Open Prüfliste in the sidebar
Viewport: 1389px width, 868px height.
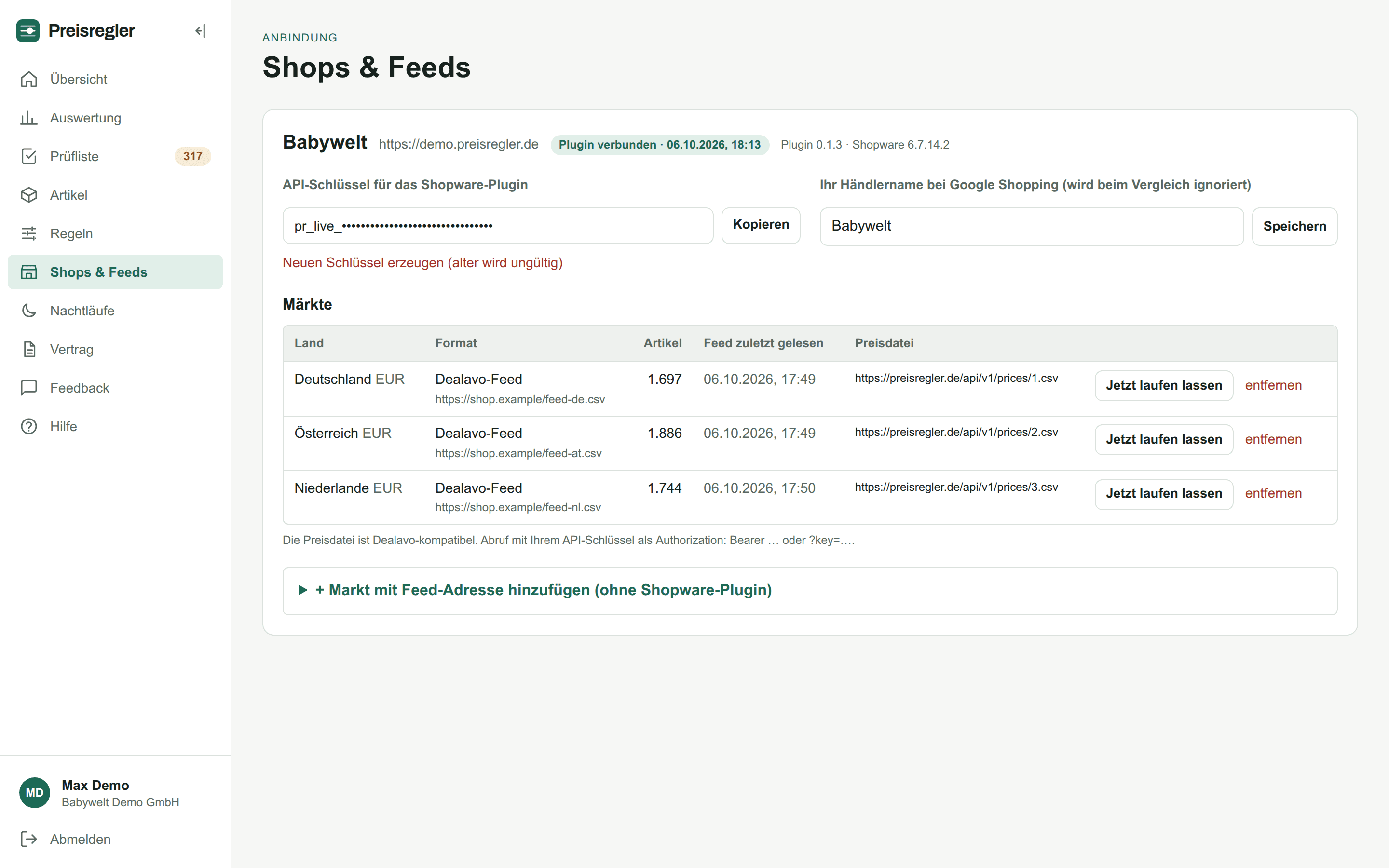115,156
